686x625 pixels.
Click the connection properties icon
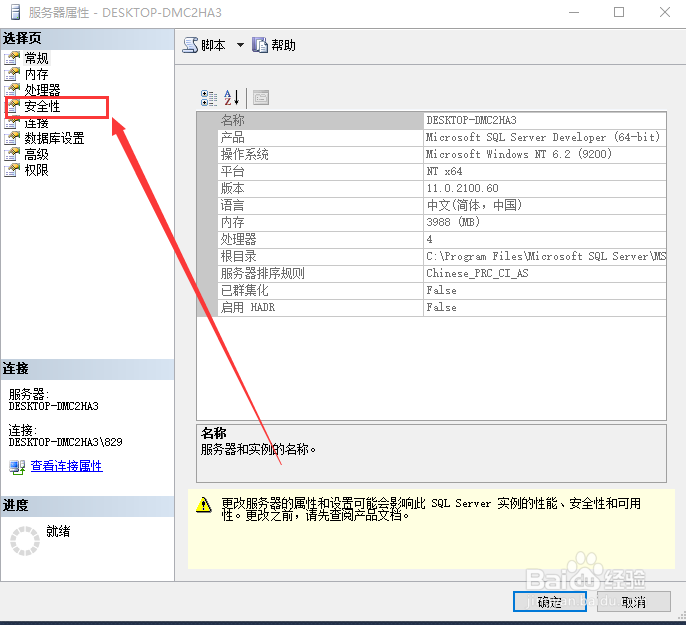[17, 467]
